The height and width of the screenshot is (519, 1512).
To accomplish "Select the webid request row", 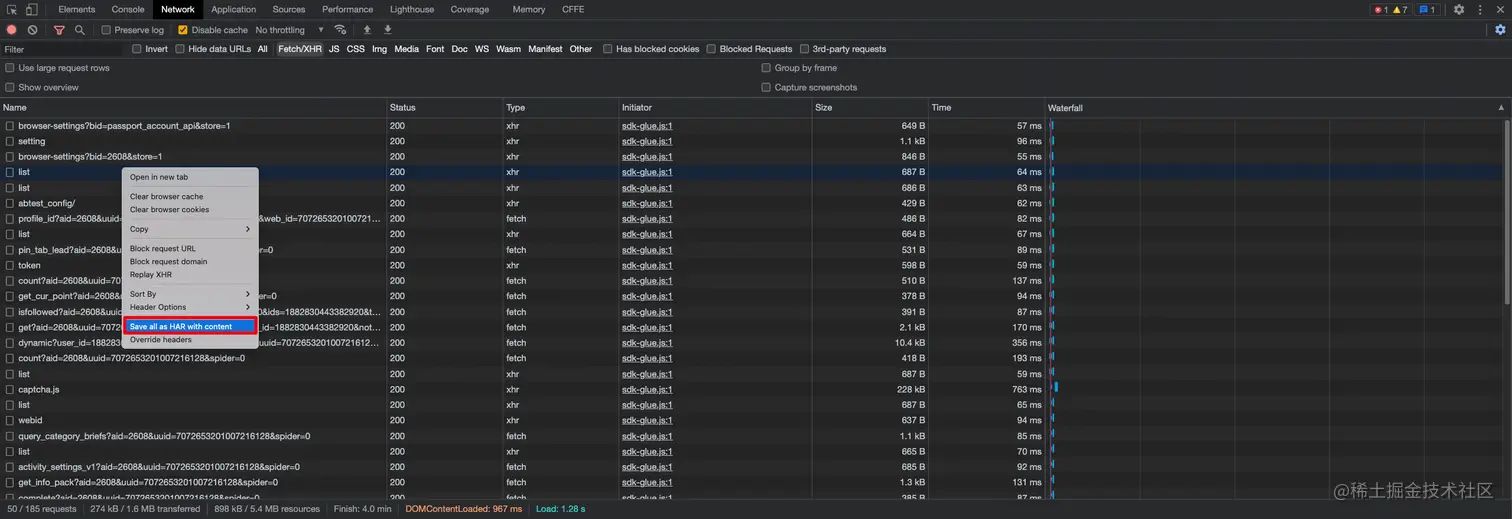I will (x=750, y=420).
